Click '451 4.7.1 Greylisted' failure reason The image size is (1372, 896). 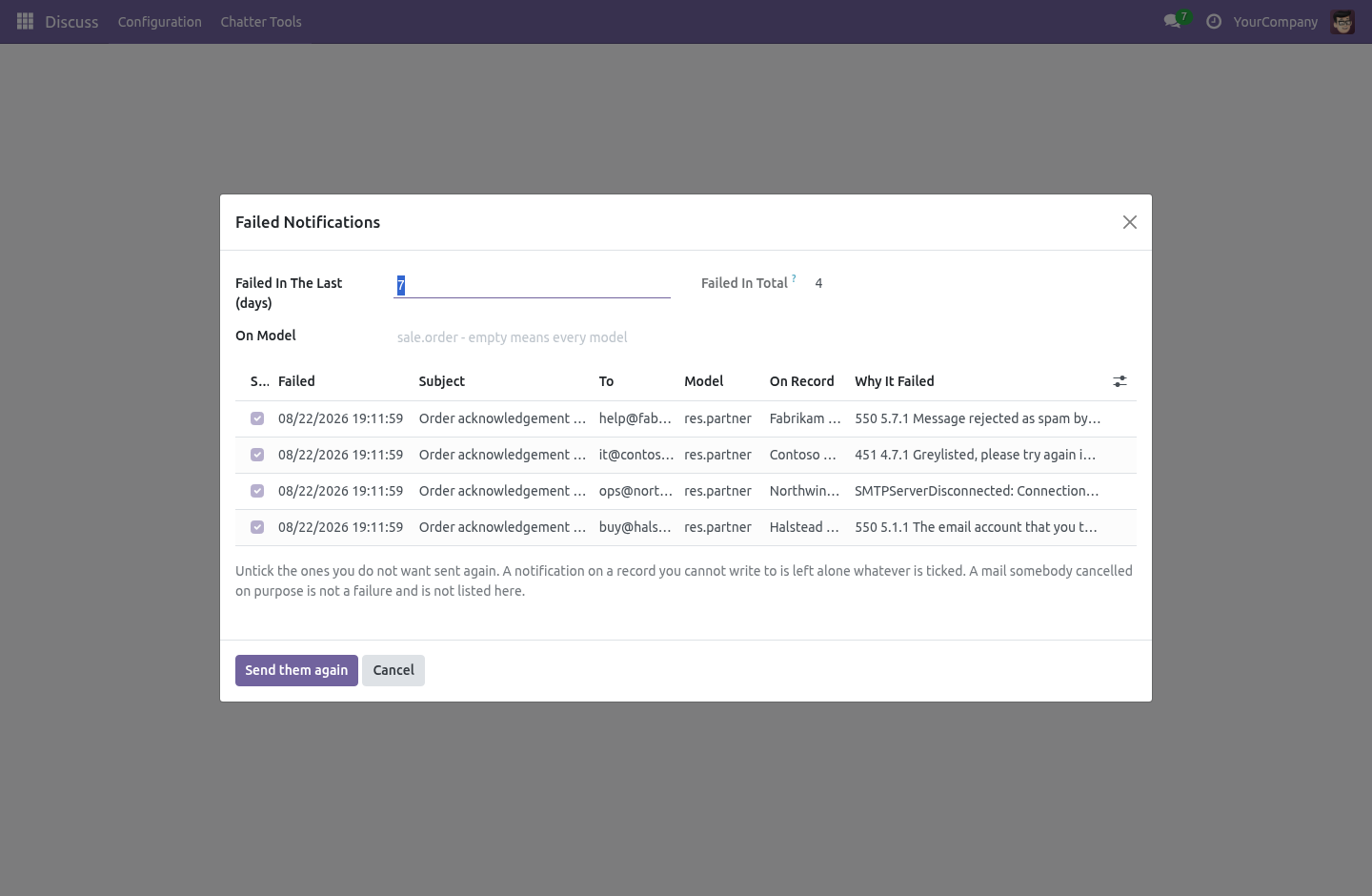[976, 455]
